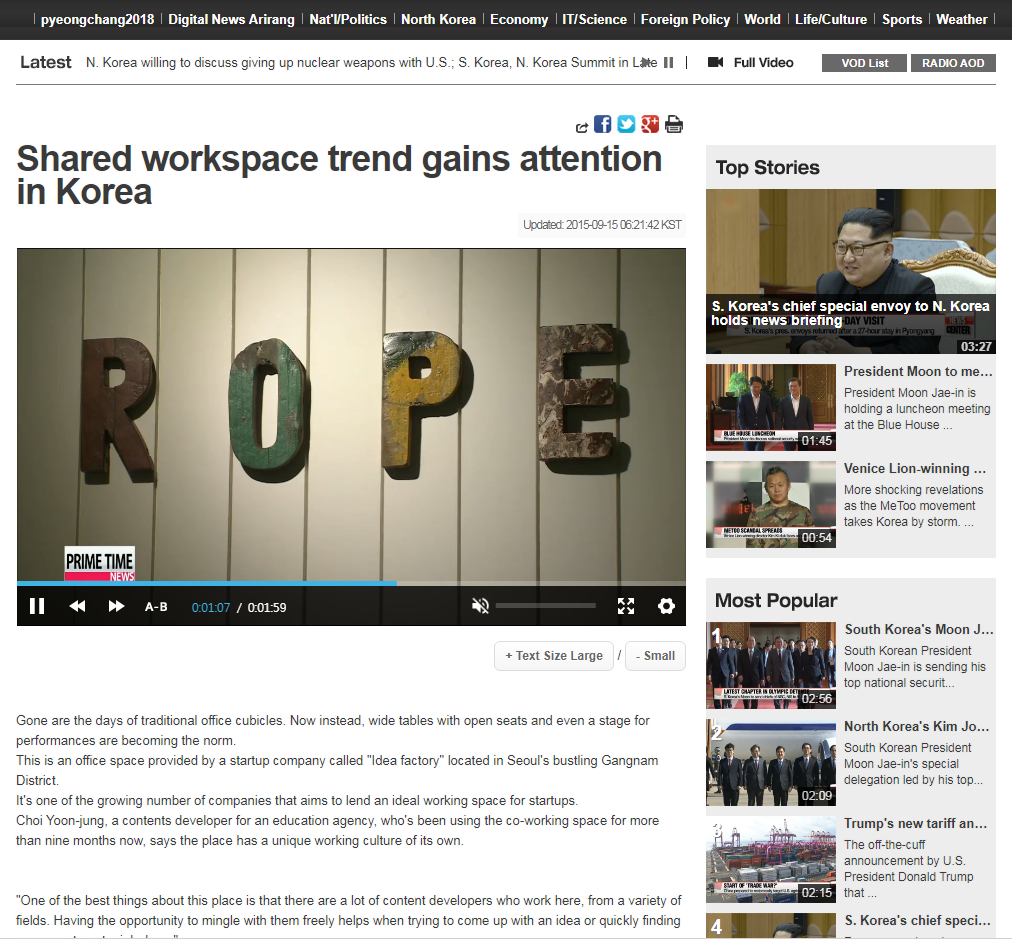Print the article
This screenshot has width=1012, height=940.
pyautogui.click(x=674, y=124)
